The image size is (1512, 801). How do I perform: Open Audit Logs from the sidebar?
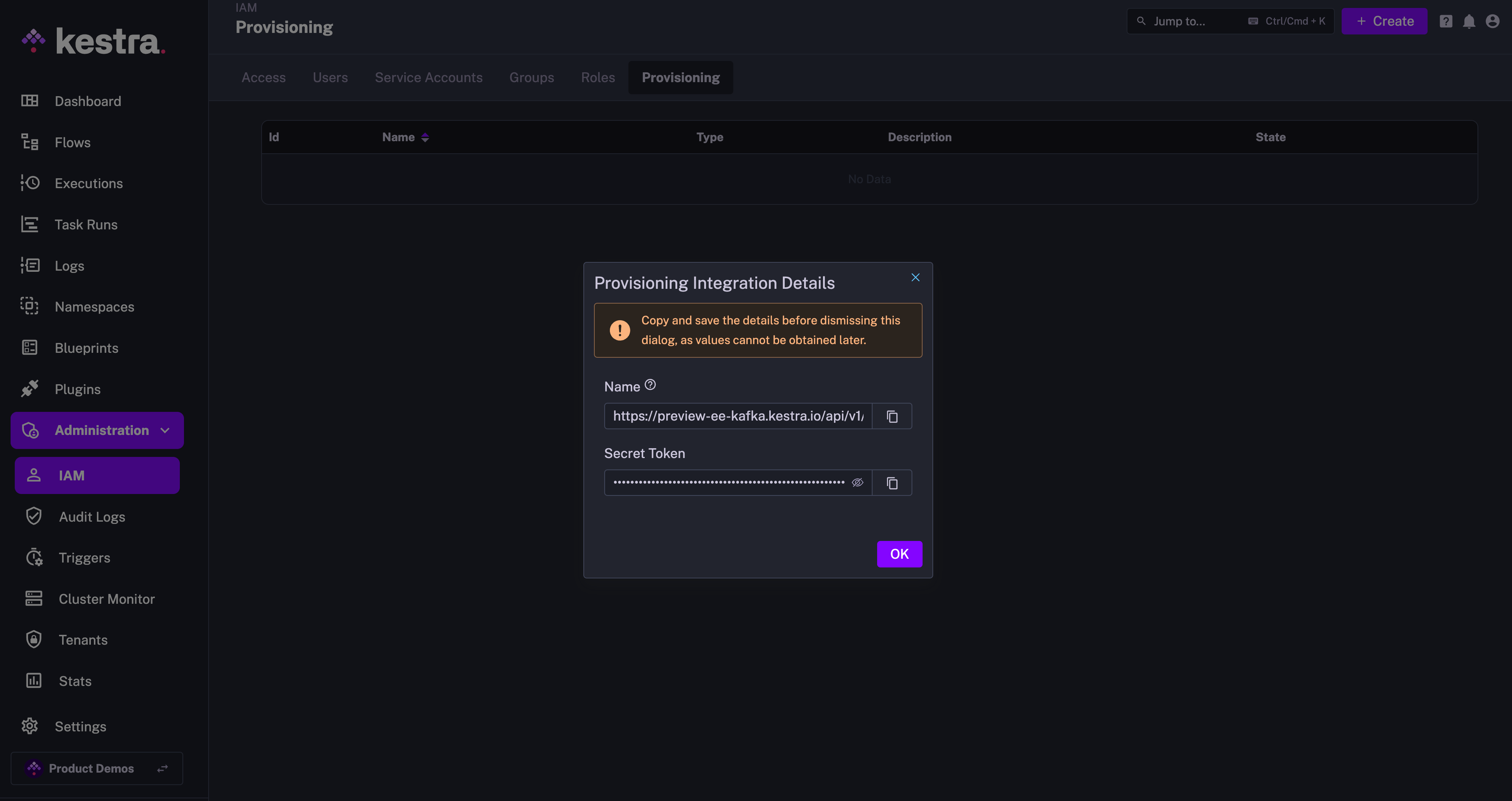[x=92, y=516]
